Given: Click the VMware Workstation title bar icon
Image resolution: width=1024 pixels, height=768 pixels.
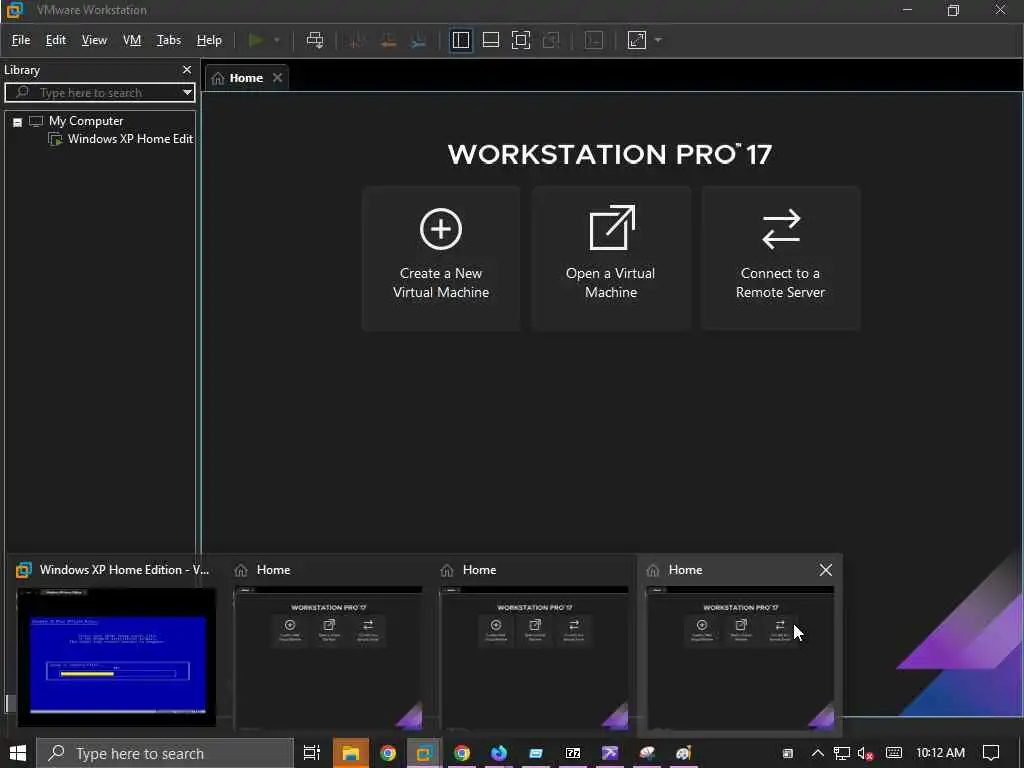Looking at the screenshot, I should [x=14, y=10].
